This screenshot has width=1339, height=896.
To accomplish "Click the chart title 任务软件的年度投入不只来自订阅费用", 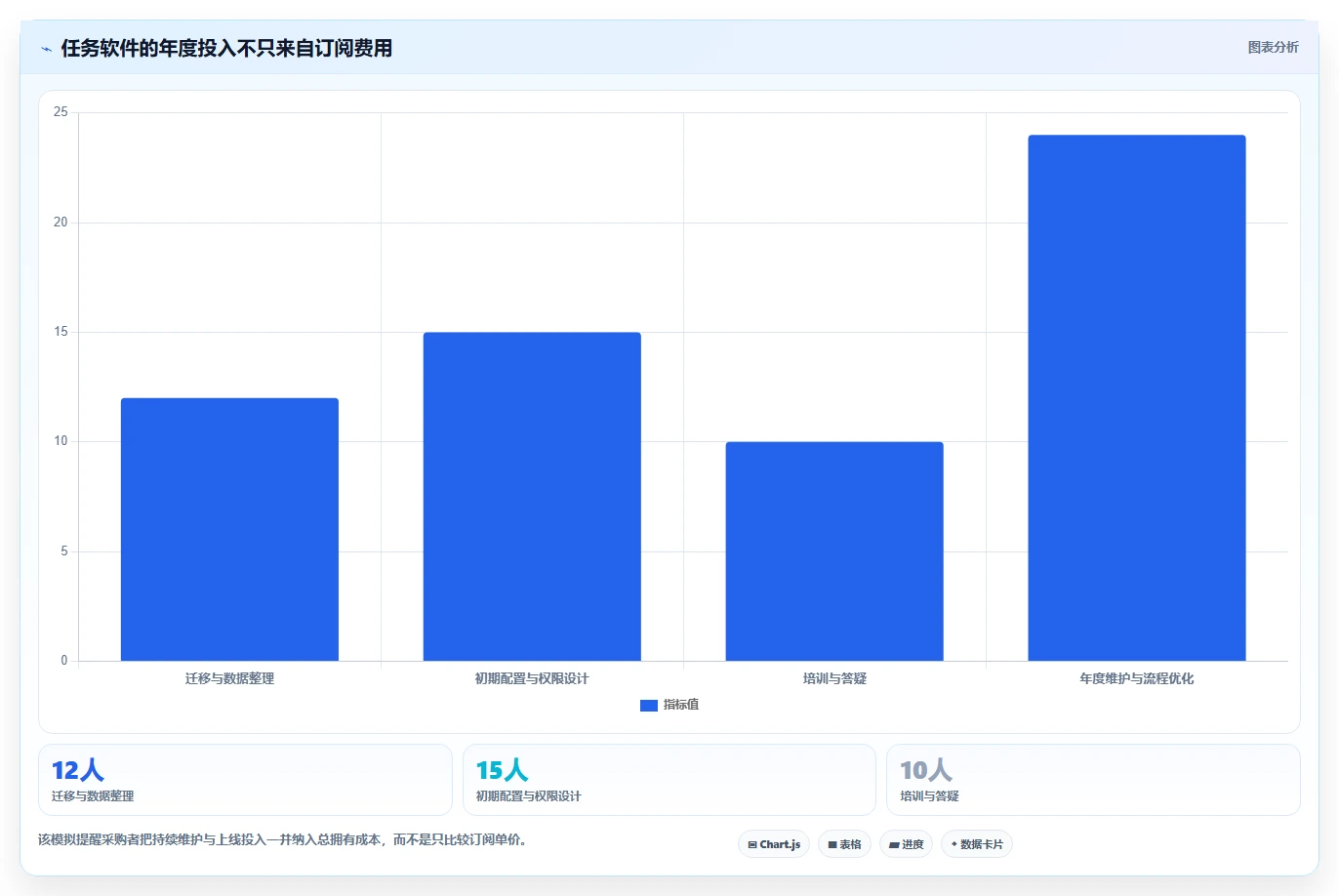I will point(226,48).
